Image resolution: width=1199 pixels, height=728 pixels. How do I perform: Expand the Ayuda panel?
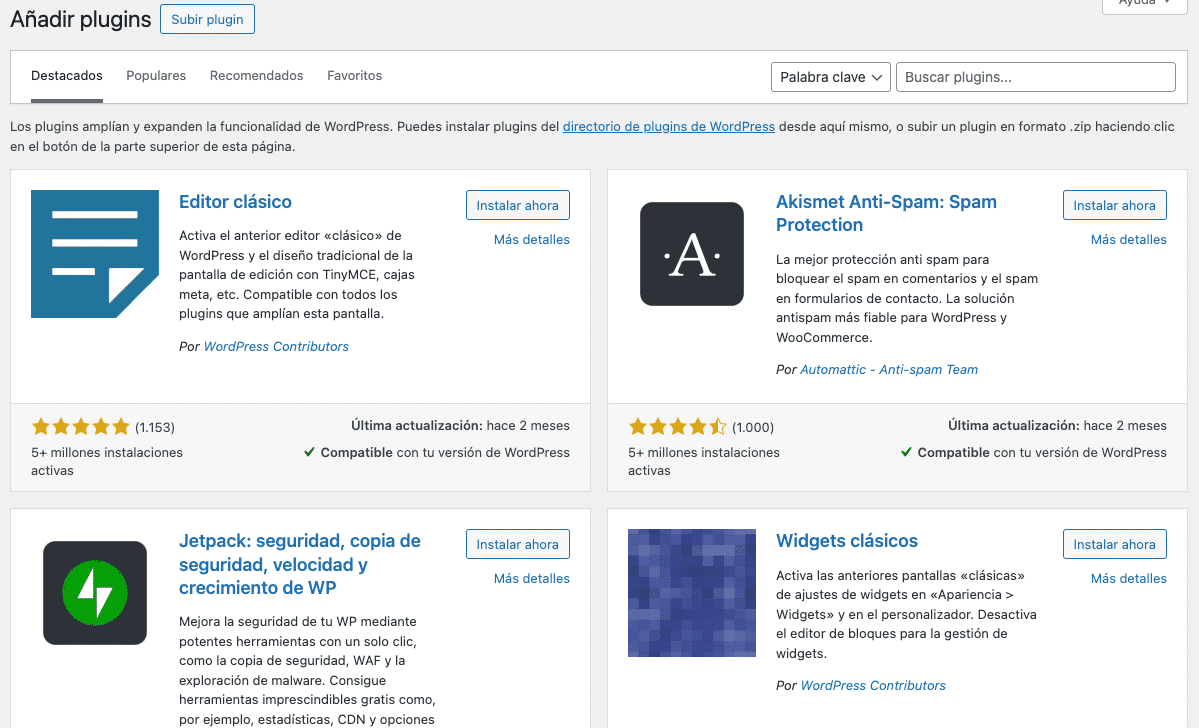point(1142,6)
